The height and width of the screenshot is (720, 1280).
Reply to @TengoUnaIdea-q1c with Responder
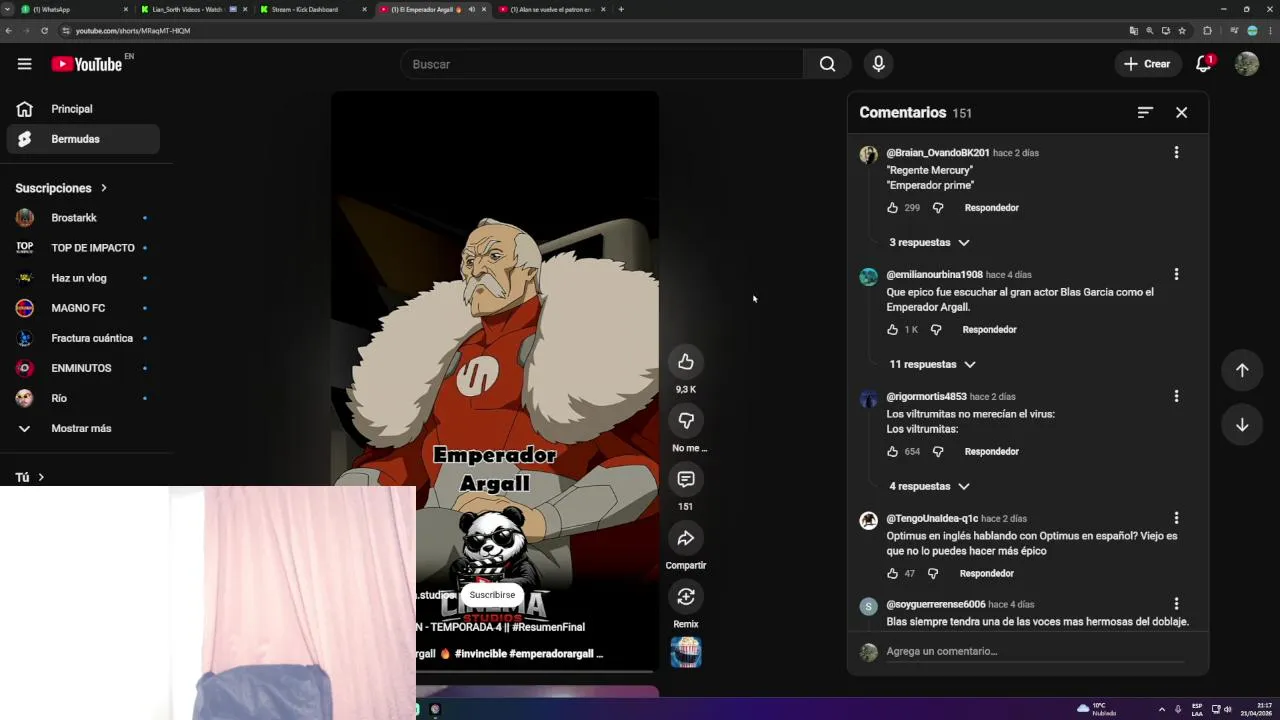pyautogui.click(x=986, y=574)
